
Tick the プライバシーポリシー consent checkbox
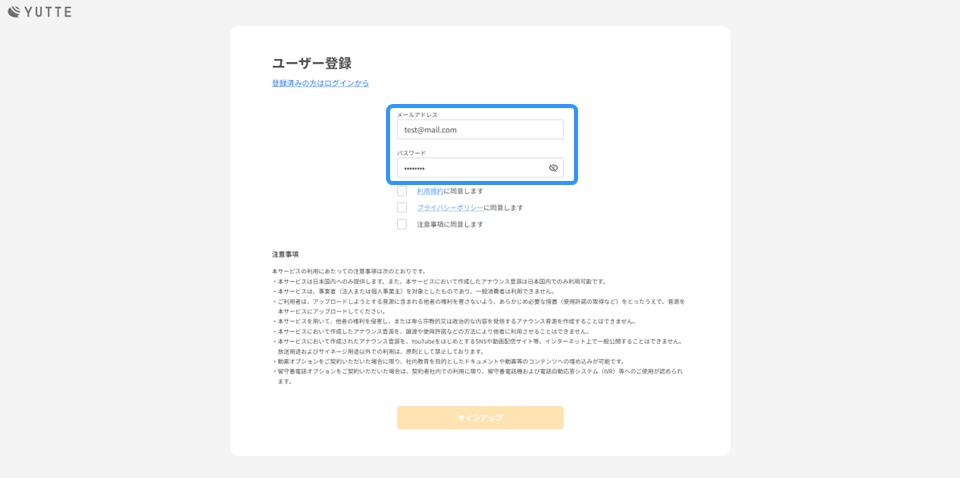click(x=402, y=207)
